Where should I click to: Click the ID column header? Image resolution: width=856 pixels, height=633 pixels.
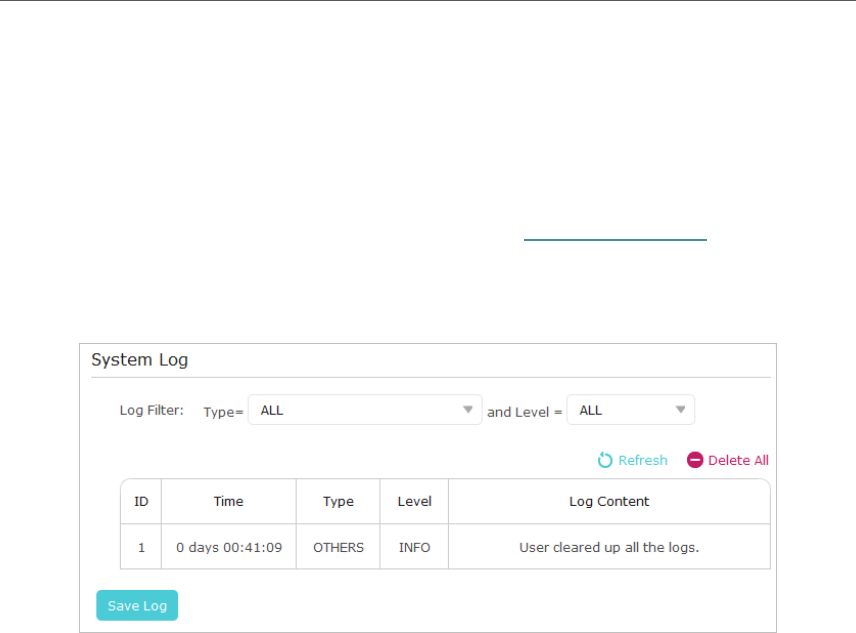tap(141, 501)
